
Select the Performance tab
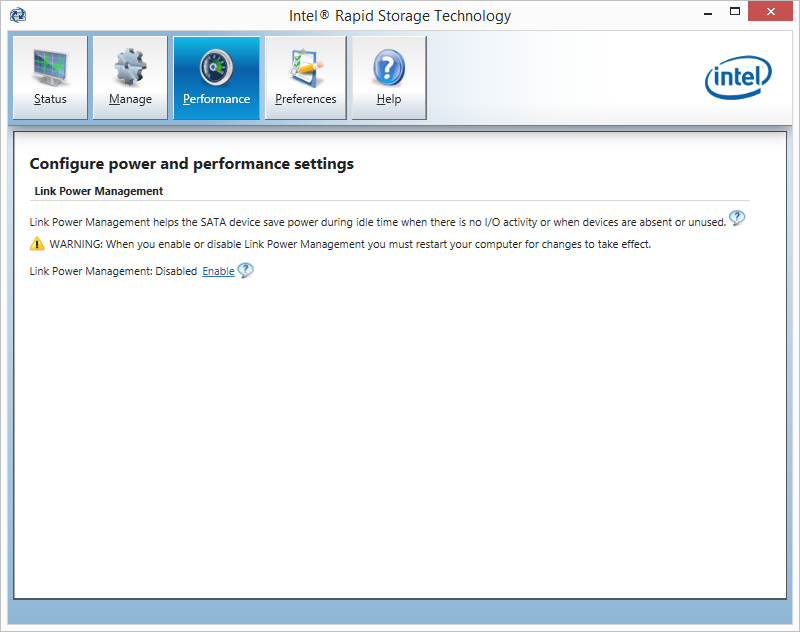click(x=216, y=78)
